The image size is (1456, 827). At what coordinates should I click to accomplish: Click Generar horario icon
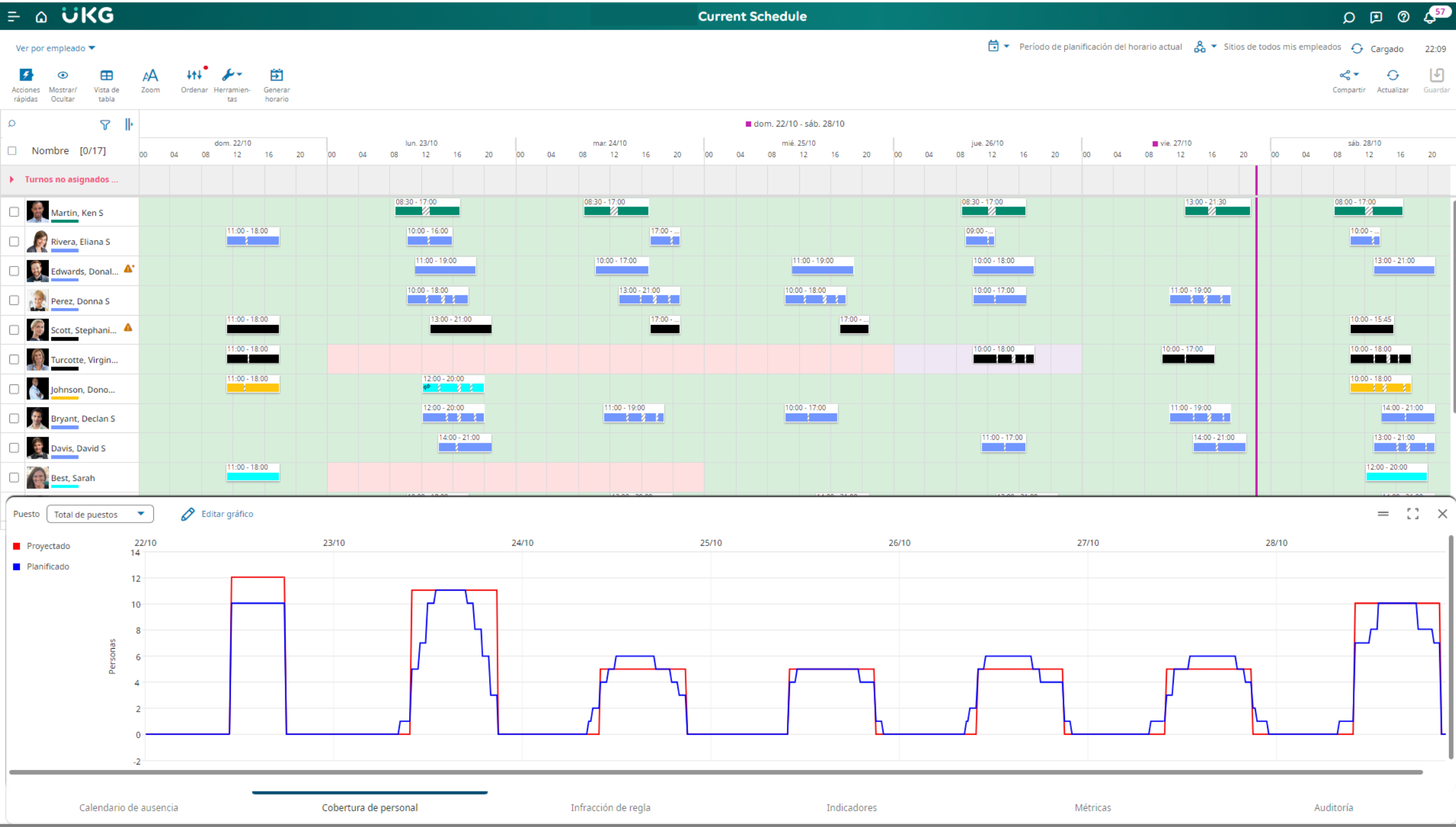click(276, 76)
